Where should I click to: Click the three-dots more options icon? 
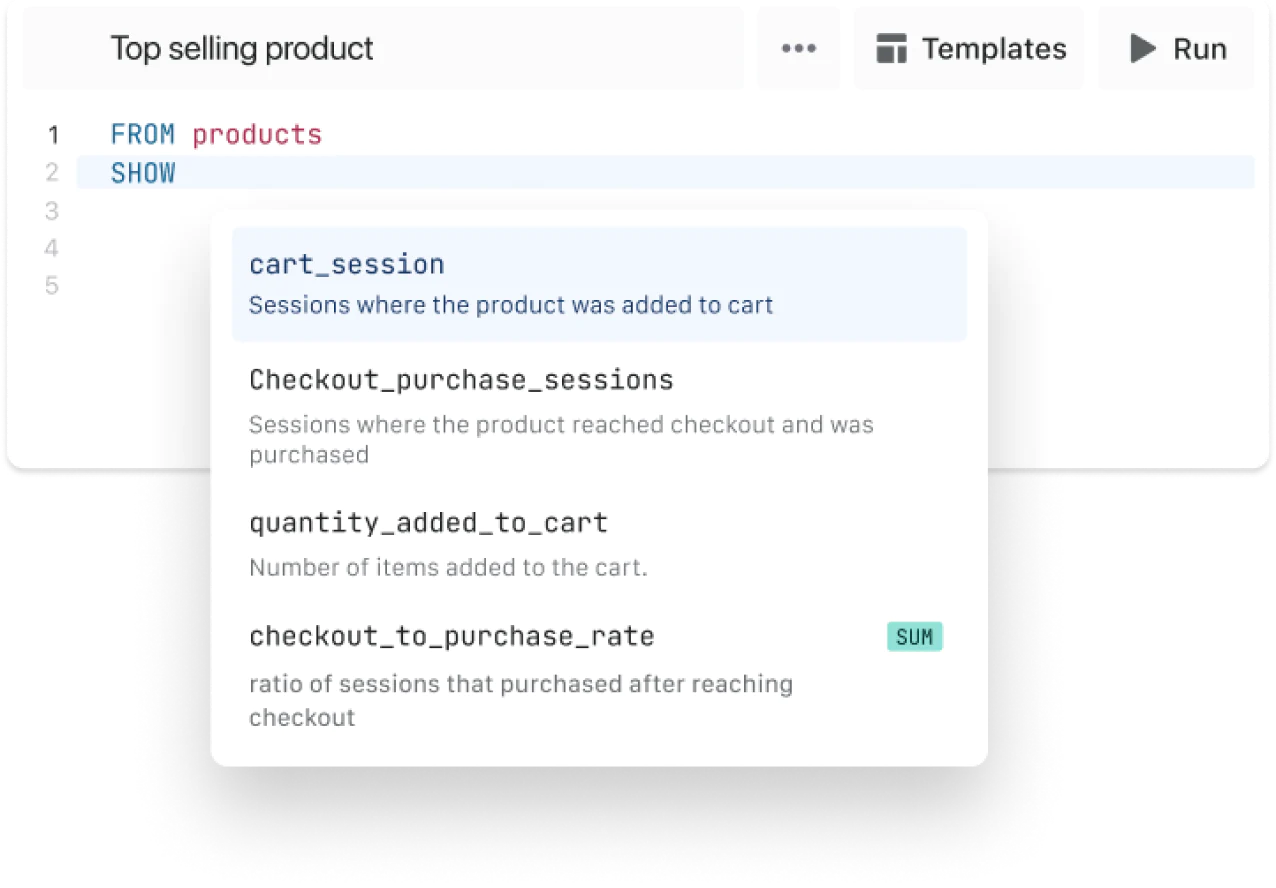point(798,49)
